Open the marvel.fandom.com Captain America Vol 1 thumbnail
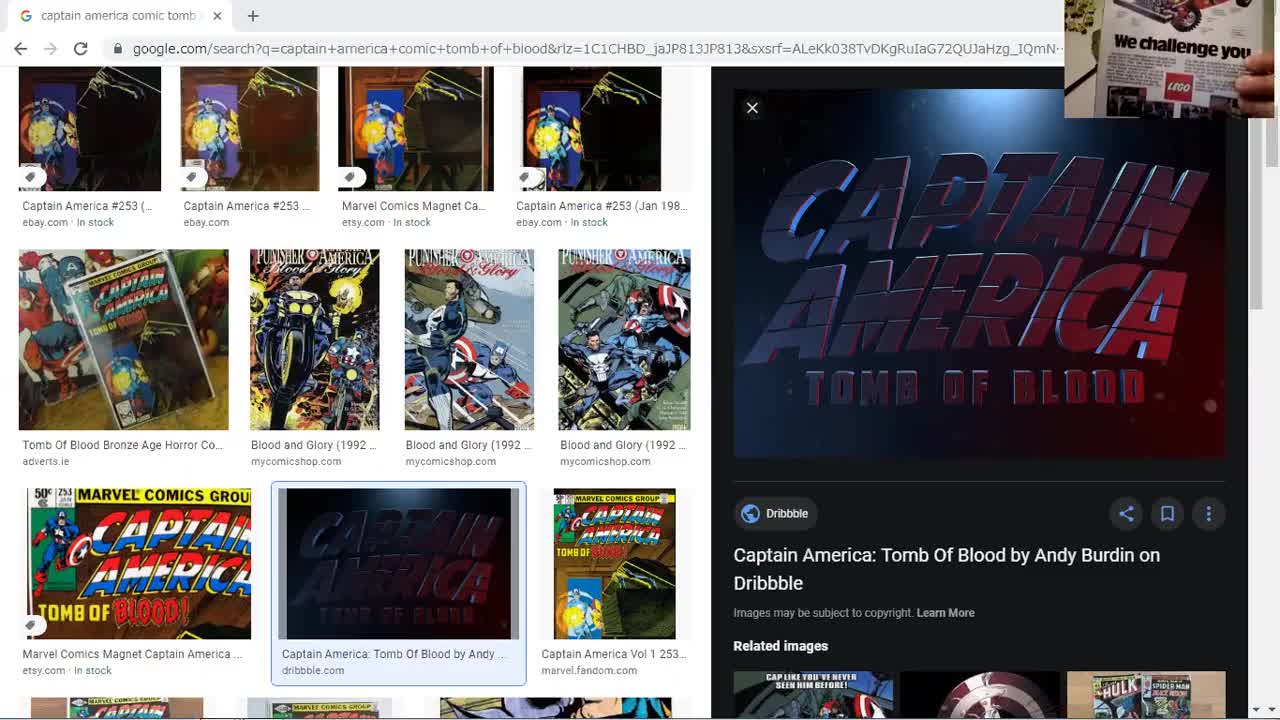 click(x=615, y=564)
